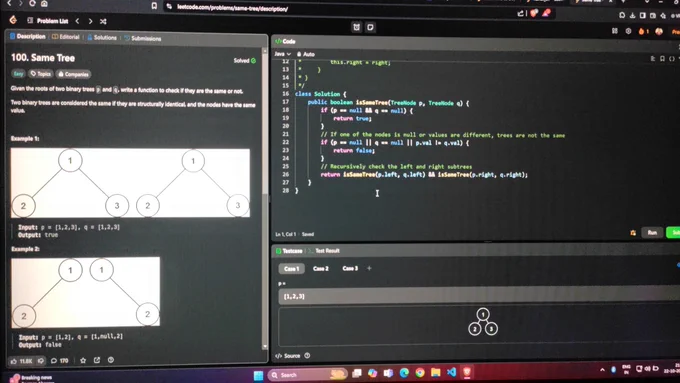Click the feedback question icon

pyautogui.click(x=111, y=360)
